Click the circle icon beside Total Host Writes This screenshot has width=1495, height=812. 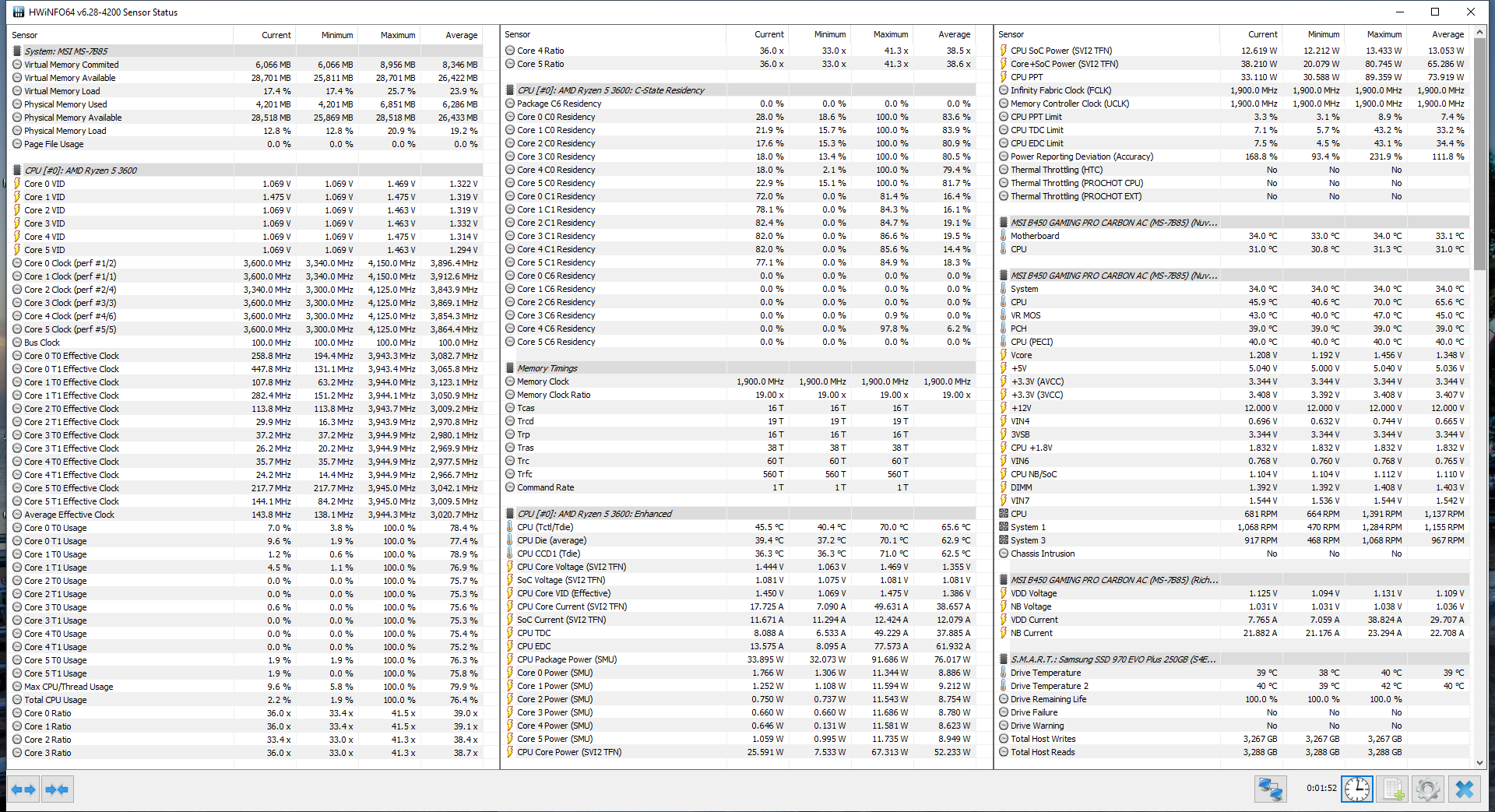(1004, 739)
